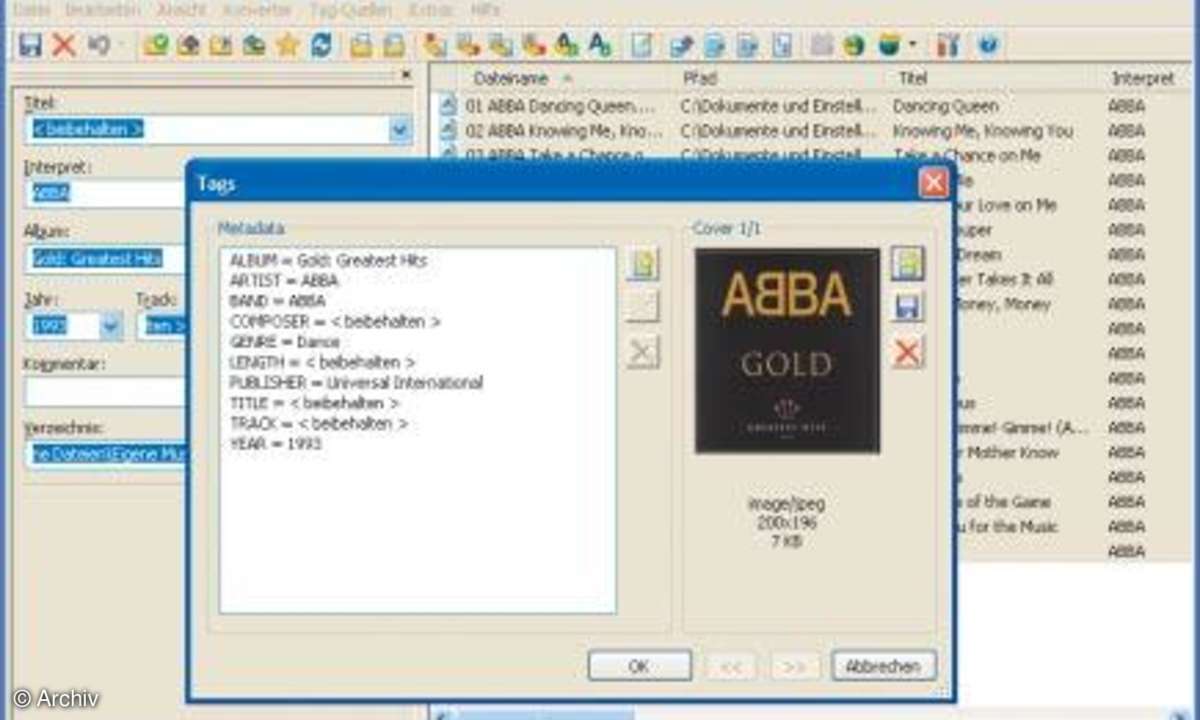Close the Tags dialog with red X
This screenshot has width=1200, height=720.
933,182
